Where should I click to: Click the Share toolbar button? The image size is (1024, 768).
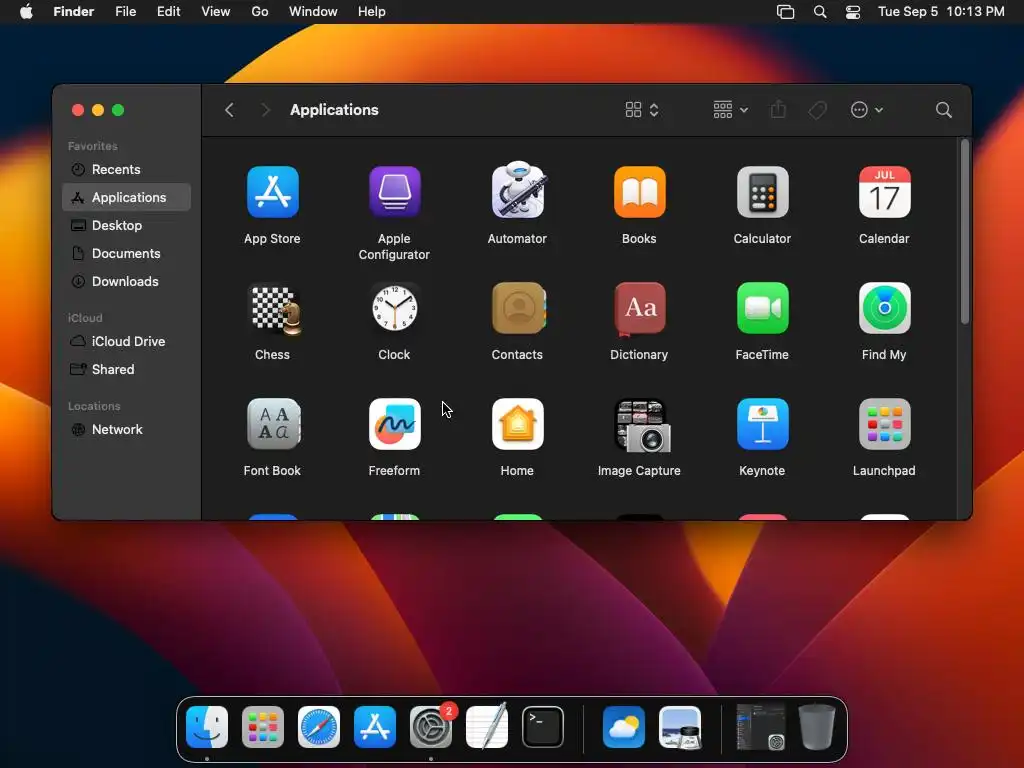(x=778, y=110)
